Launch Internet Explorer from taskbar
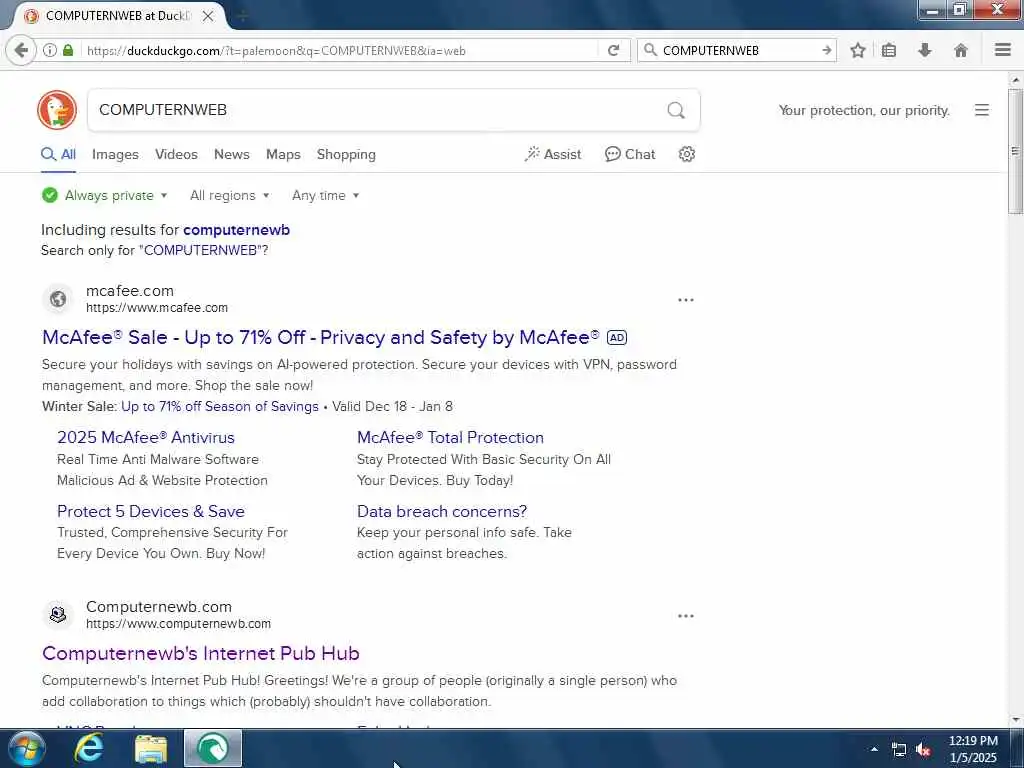 (x=88, y=748)
